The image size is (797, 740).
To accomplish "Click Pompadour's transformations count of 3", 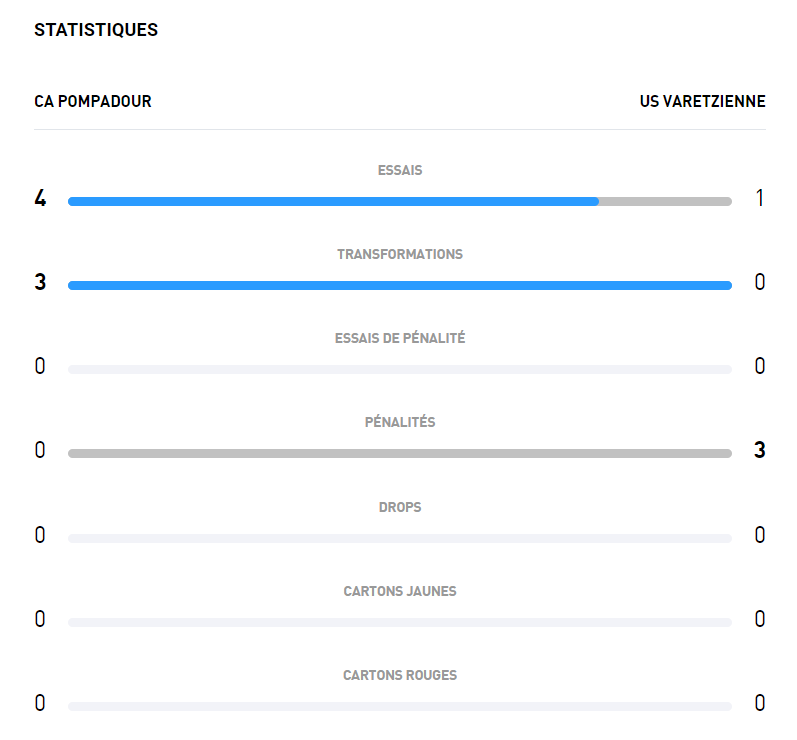I will [40, 282].
